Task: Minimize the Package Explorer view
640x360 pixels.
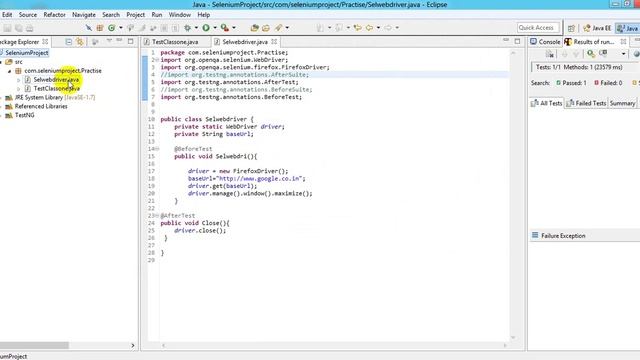Action: 119,41
